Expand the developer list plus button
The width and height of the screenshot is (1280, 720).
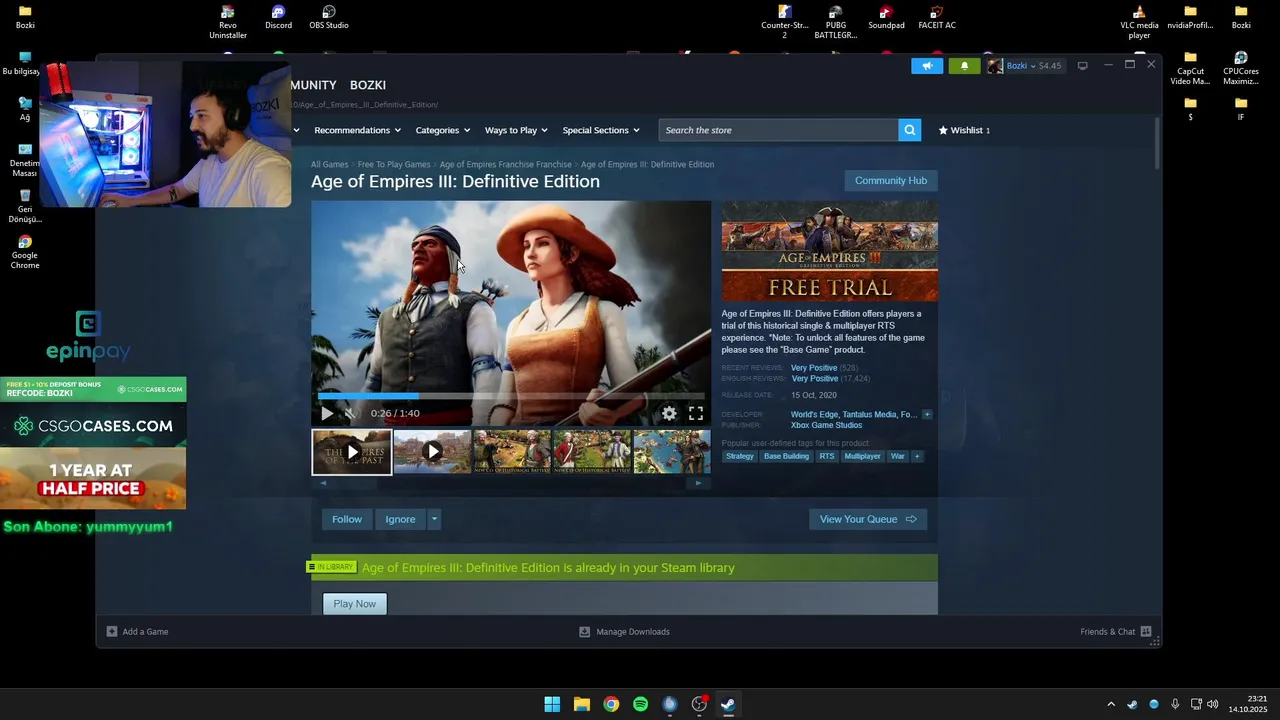pyautogui.click(x=927, y=414)
